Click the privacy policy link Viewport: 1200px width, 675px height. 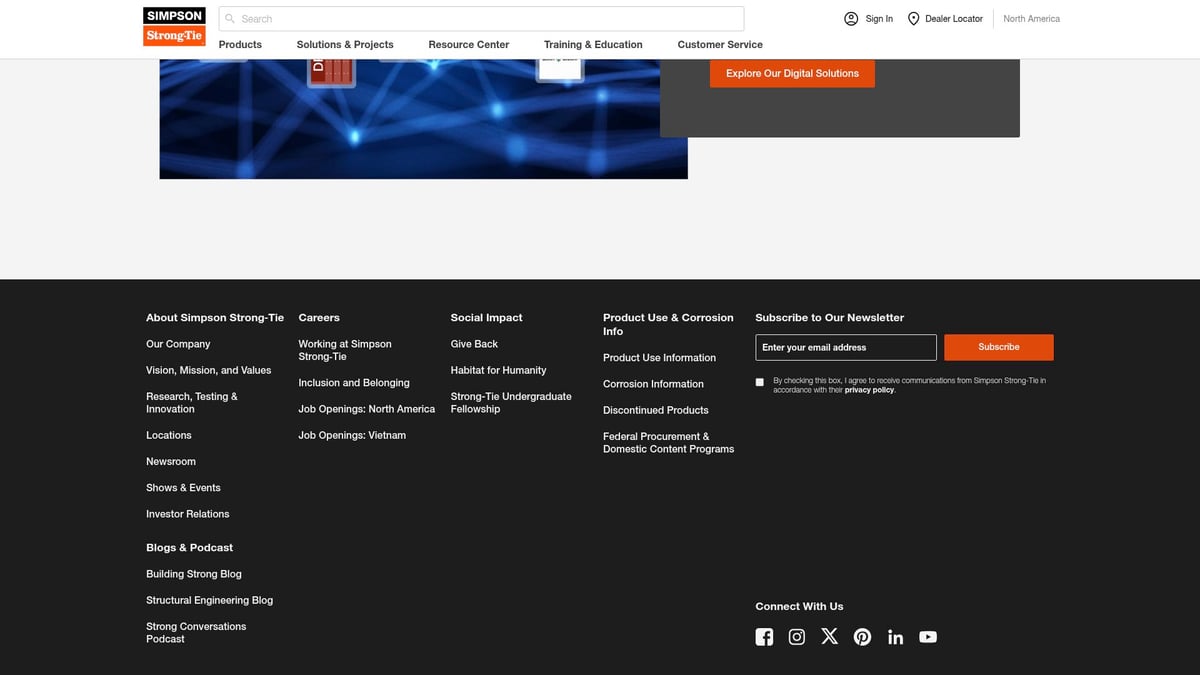point(869,390)
